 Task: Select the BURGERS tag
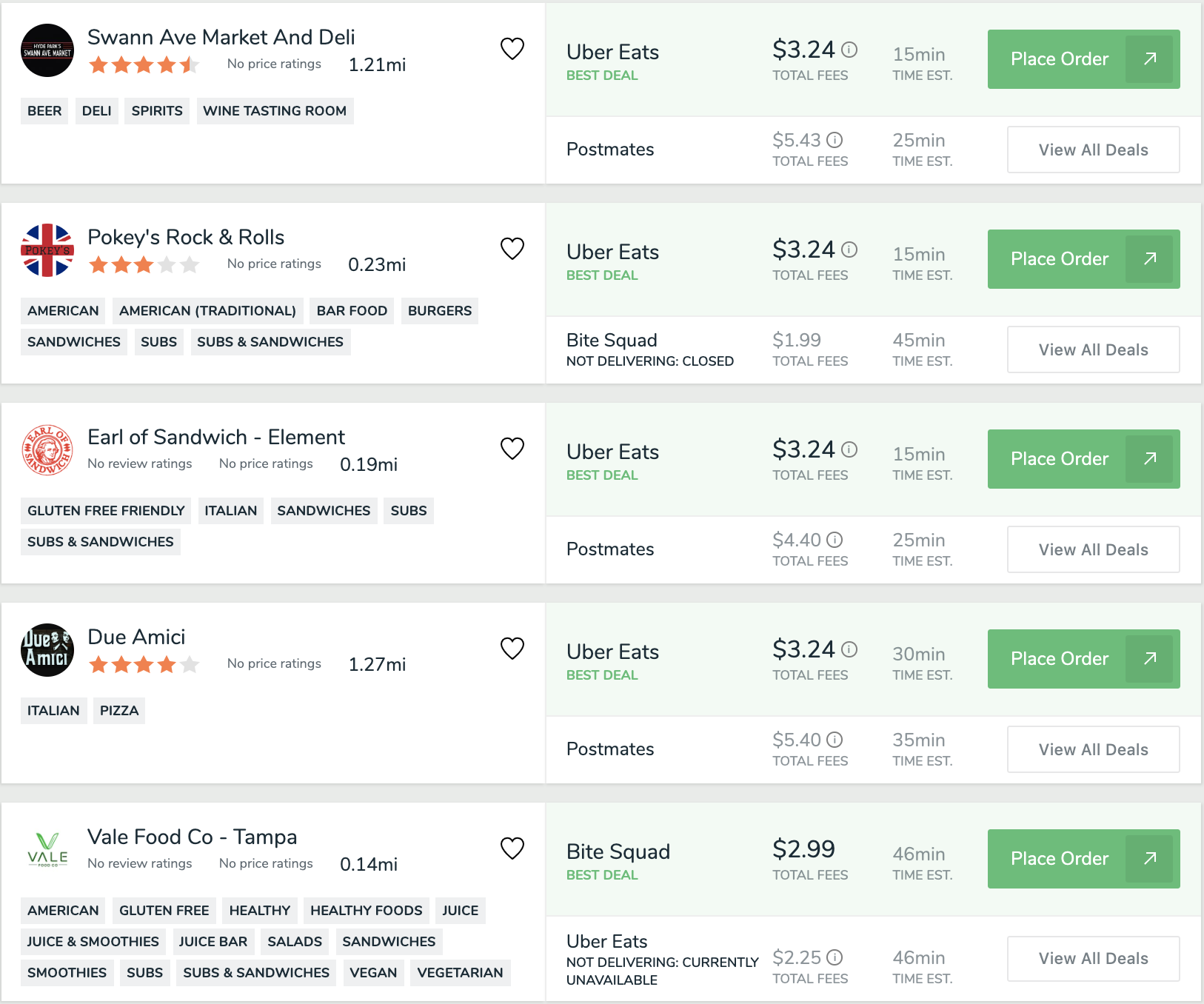pyautogui.click(x=440, y=311)
